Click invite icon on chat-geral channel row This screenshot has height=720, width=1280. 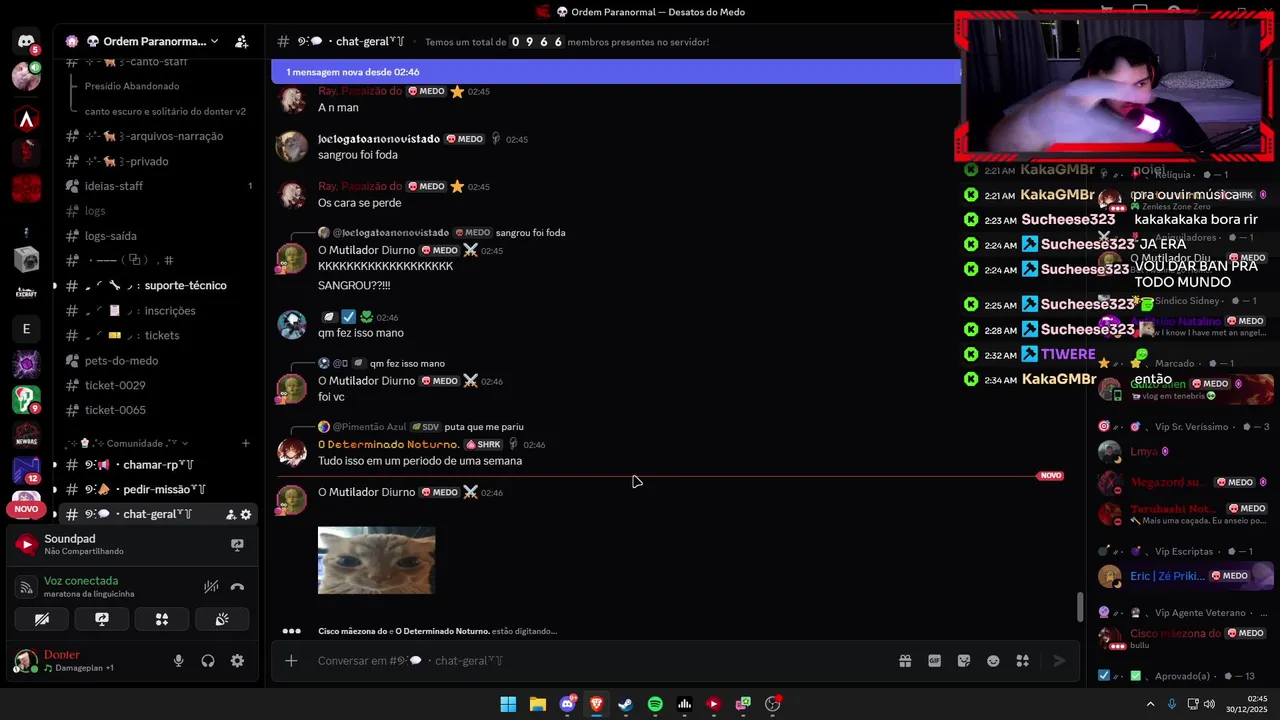pos(230,514)
